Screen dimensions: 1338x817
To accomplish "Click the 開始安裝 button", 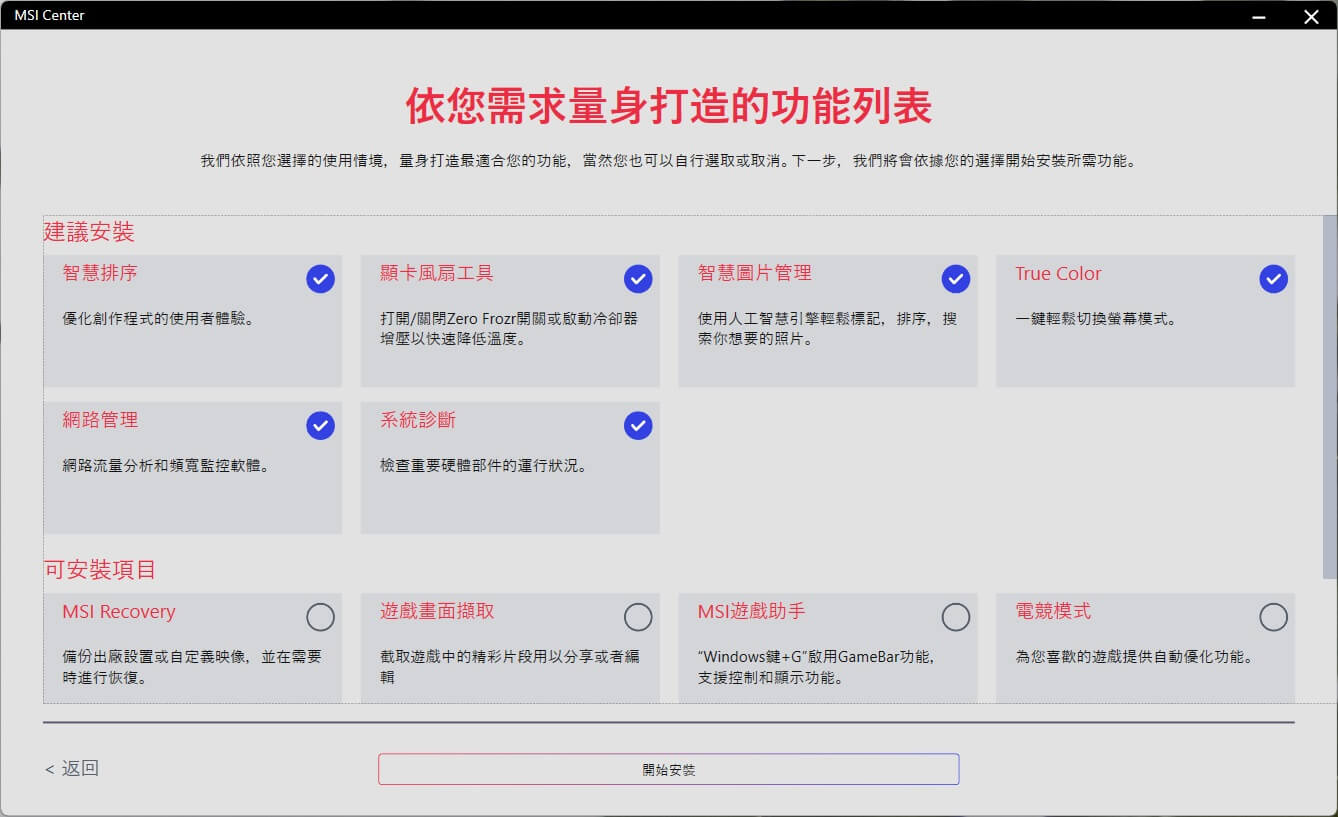I will pyautogui.click(x=668, y=769).
